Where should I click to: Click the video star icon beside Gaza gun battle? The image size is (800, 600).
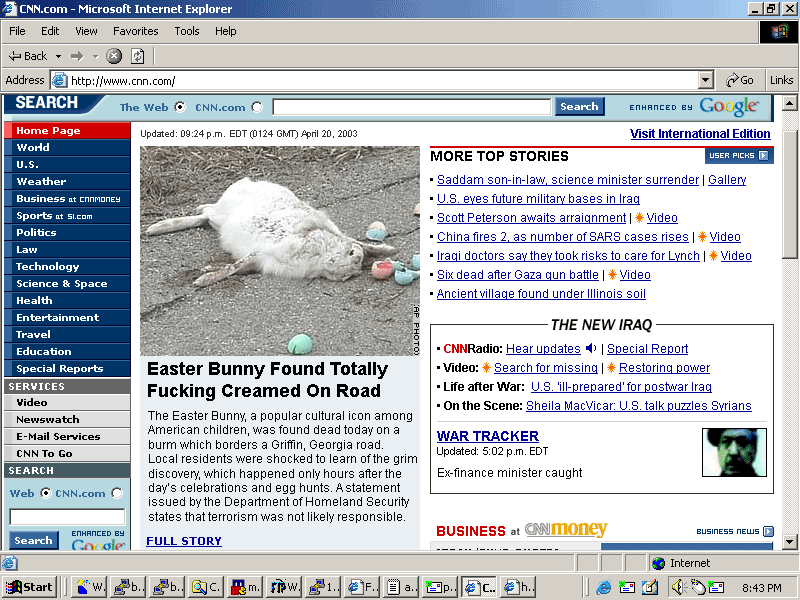(612, 274)
